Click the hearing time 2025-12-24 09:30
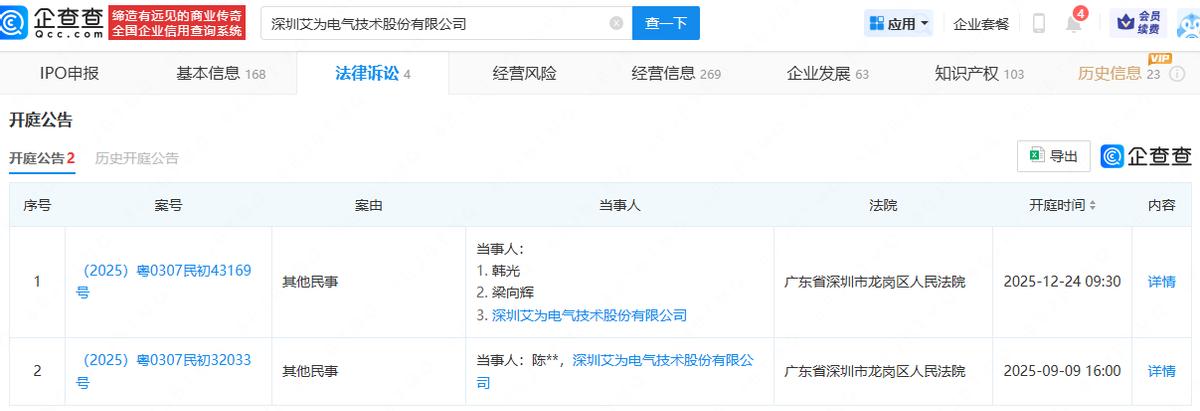Image resolution: width=1200 pixels, height=411 pixels. click(1062, 282)
